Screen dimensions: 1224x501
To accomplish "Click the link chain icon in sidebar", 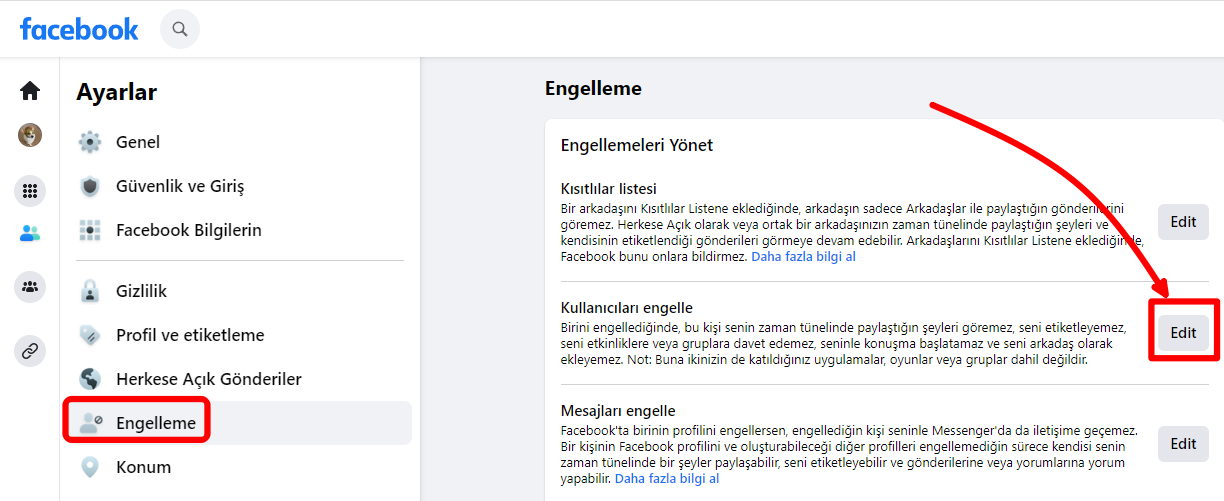I will 30,351.
